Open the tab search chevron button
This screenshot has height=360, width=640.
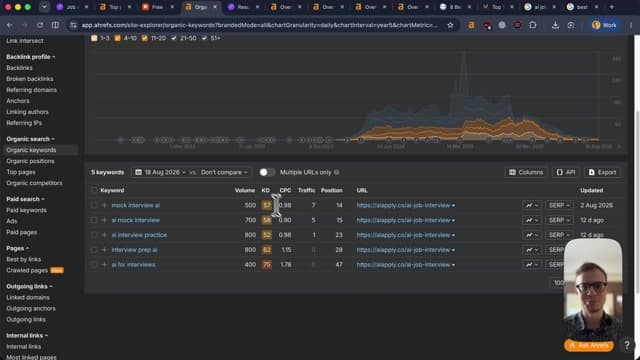44,7
